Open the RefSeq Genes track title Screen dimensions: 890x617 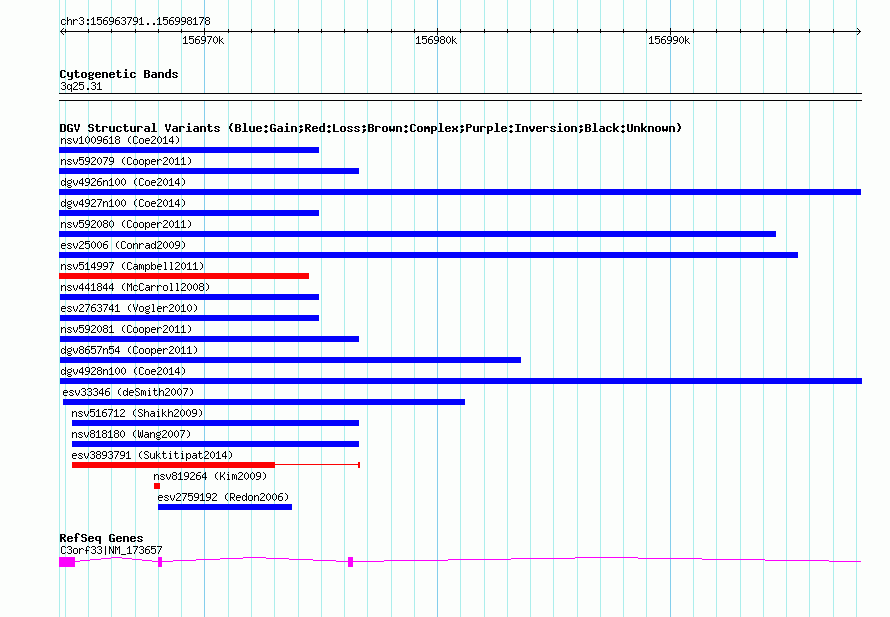click(101, 538)
